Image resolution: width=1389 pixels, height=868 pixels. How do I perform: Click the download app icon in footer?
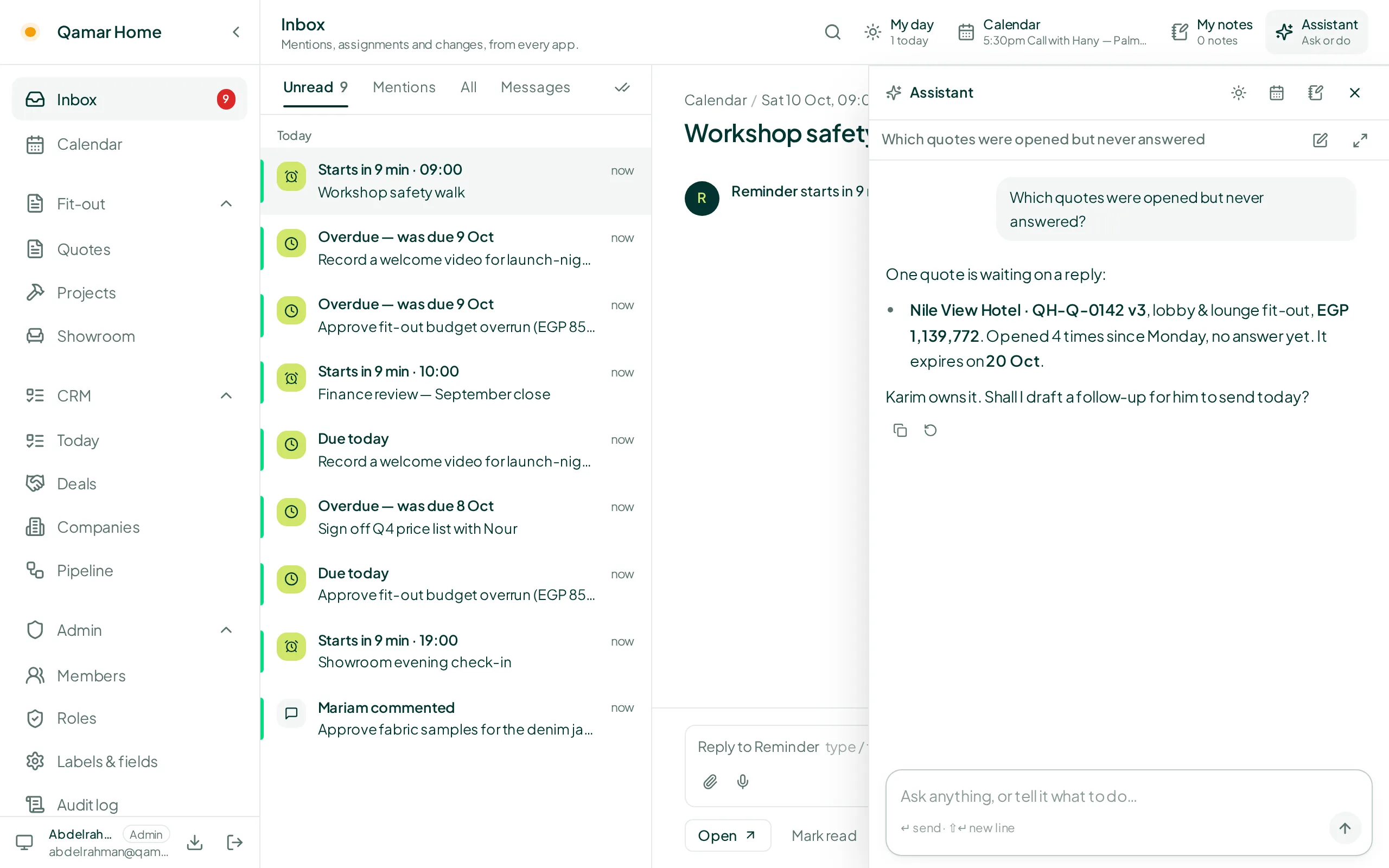click(195, 842)
